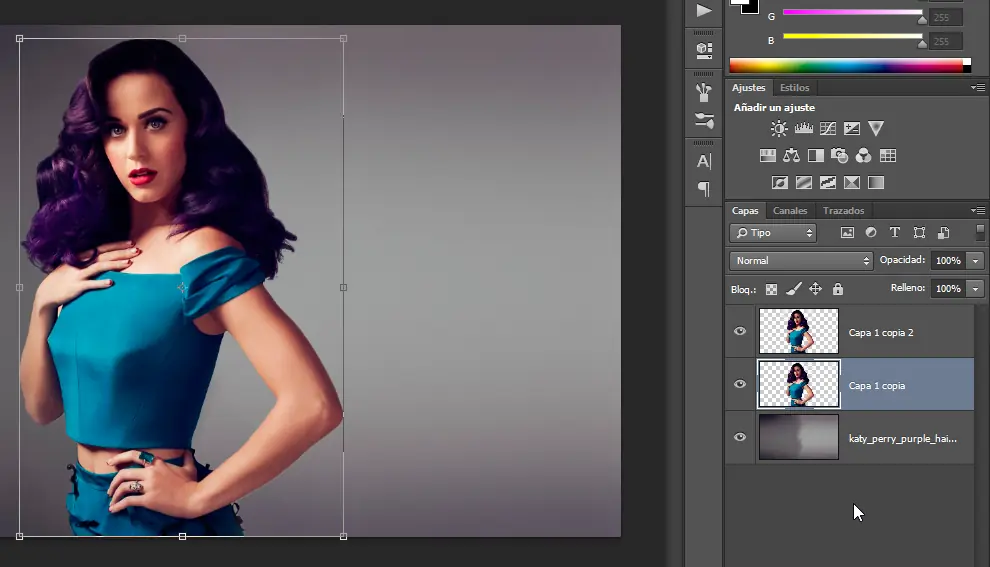
Task: Open the Brush Presets panel icon
Action: pos(704,92)
